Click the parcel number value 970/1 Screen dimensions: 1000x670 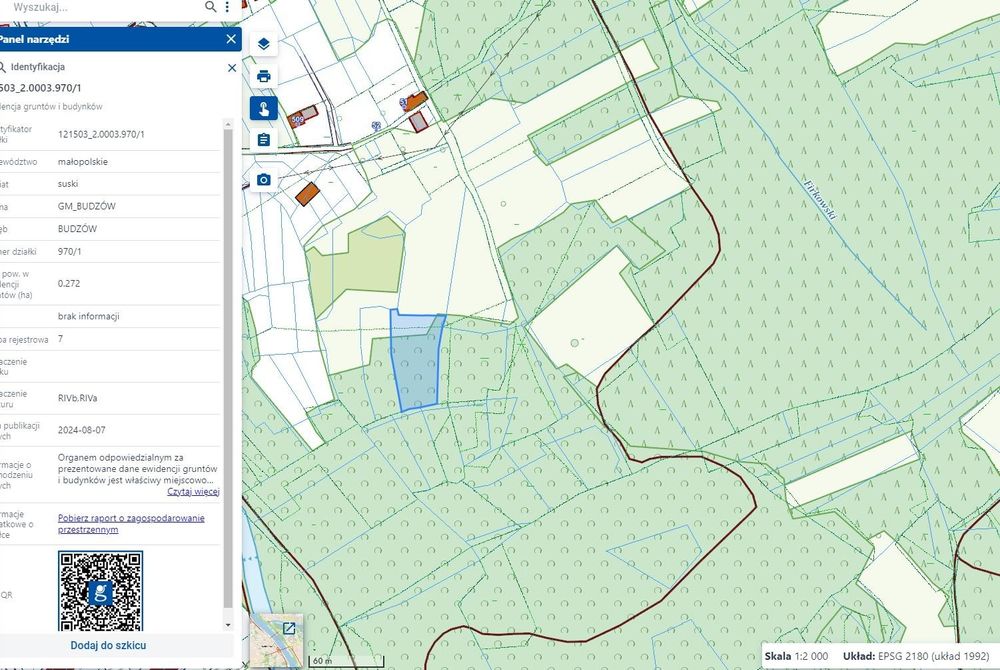(70, 252)
